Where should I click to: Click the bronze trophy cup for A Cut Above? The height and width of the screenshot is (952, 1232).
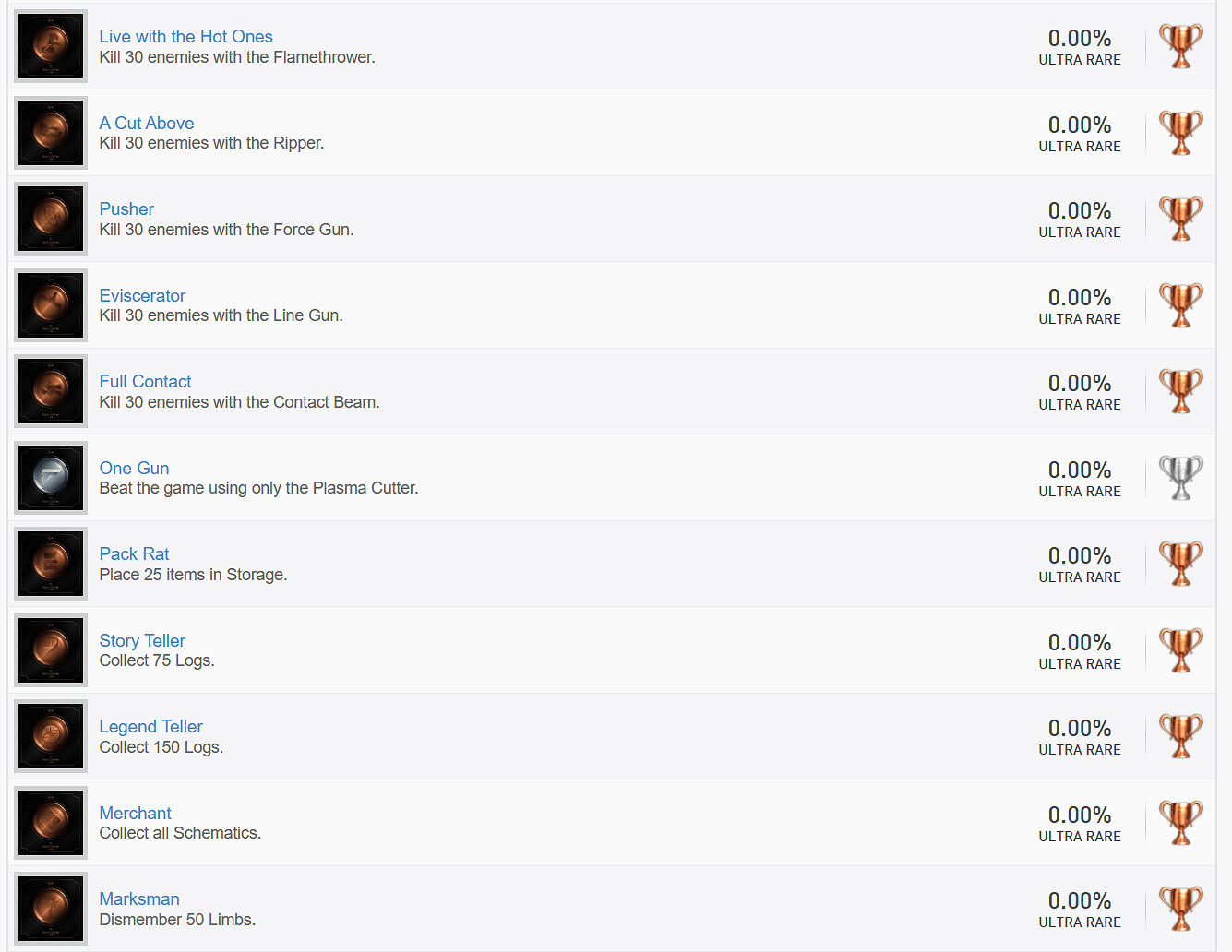click(1180, 133)
